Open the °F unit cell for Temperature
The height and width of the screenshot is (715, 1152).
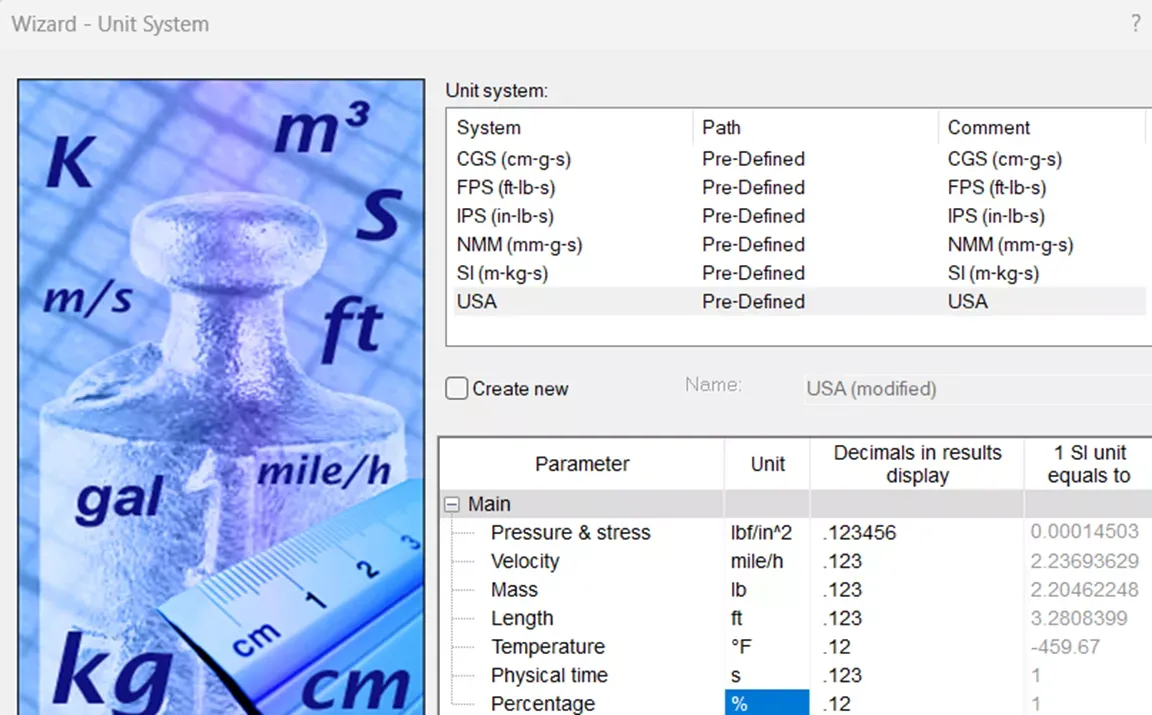pos(767,647)
